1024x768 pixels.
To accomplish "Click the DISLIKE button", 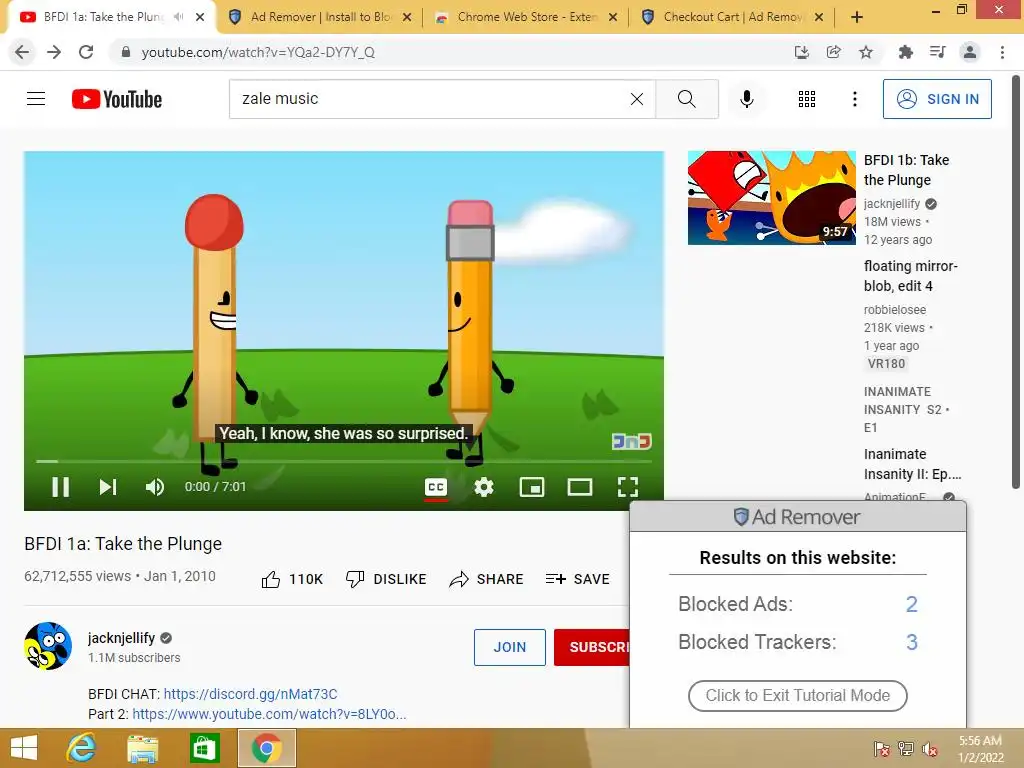I will click(386, 579).
